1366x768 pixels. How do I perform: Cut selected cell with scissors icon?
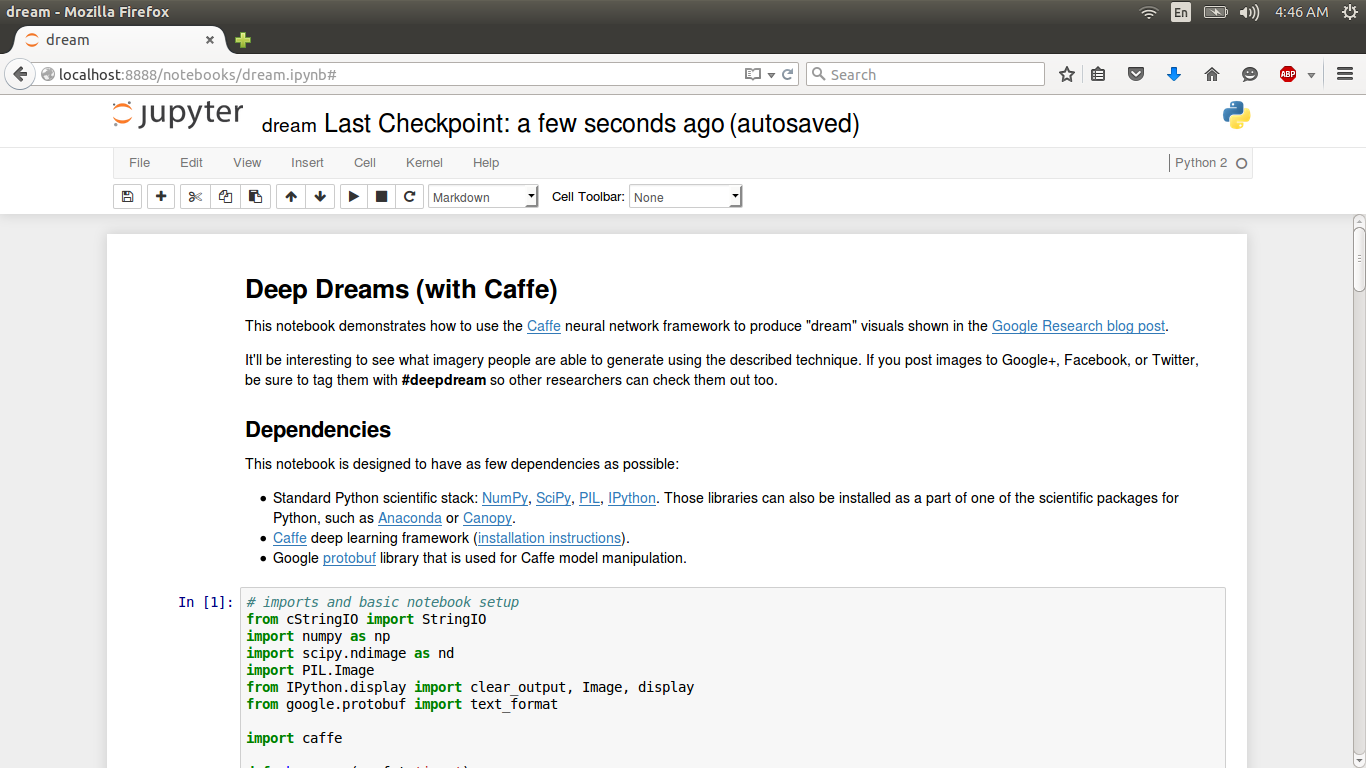click(x=195, y=197)
